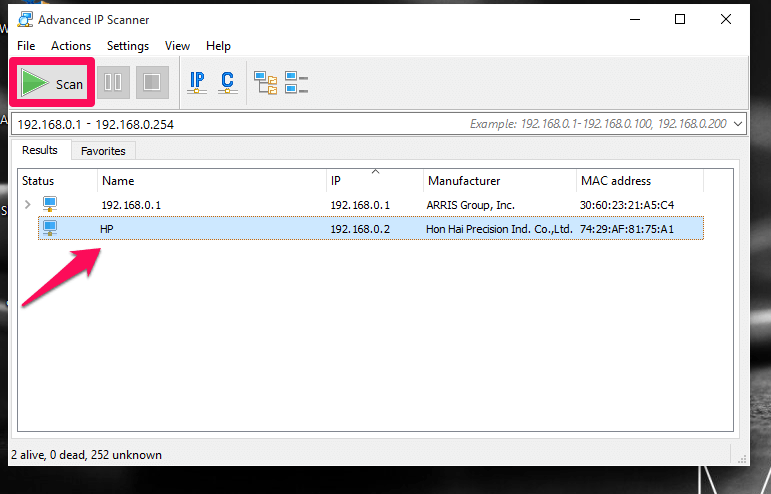Switch to the Favorites tab
This screenshot has height=494, width=771.
point(103,151)
